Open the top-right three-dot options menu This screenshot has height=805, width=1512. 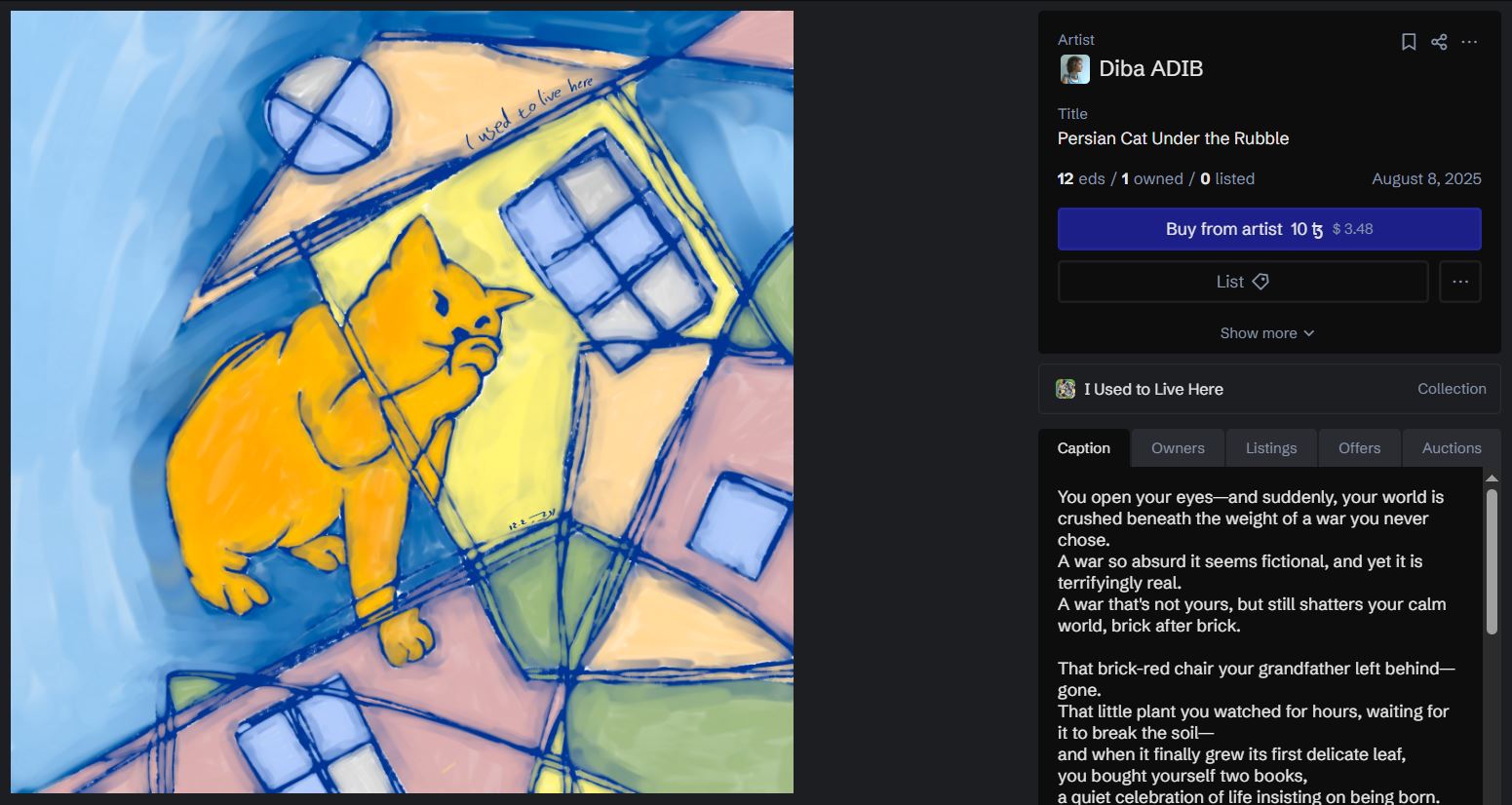coord(1469,42)
